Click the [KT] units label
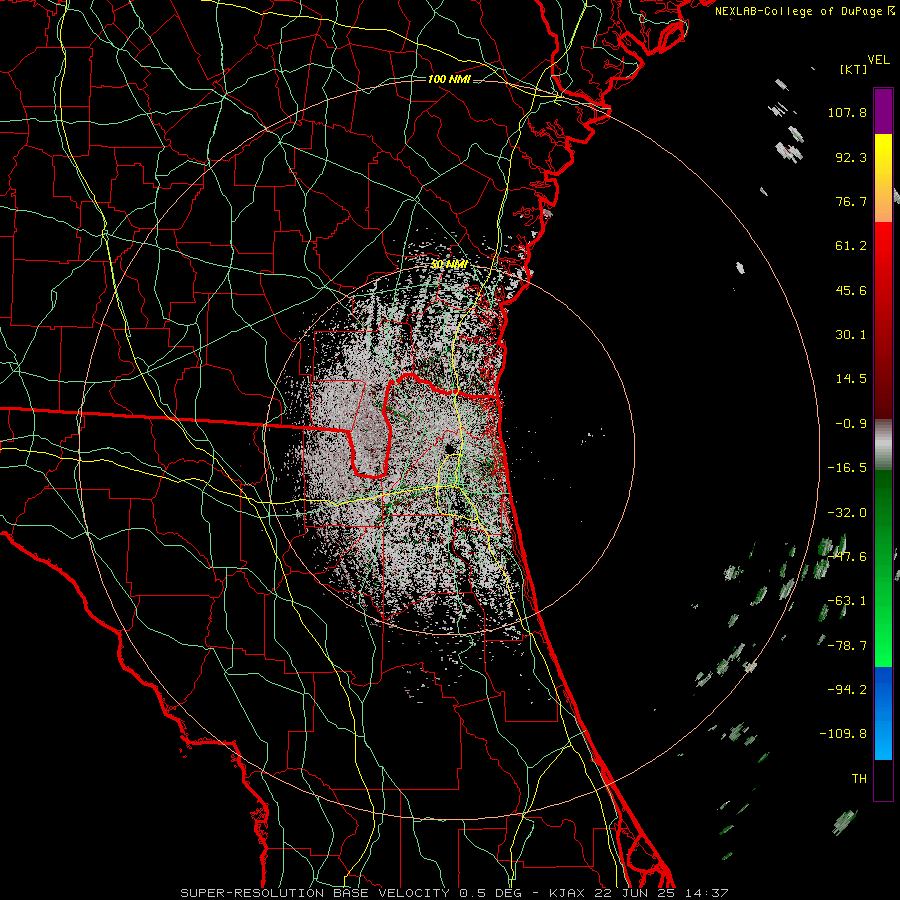 click(853, 69)
